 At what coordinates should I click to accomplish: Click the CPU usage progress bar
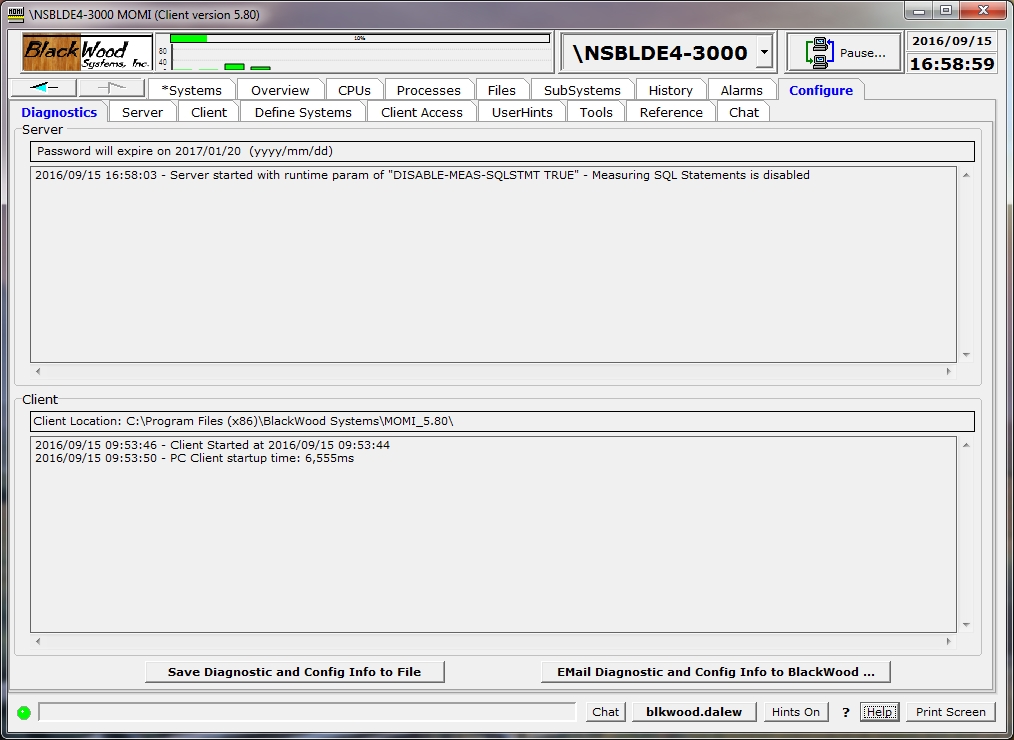pyautogui.click(x=360, y=38)
